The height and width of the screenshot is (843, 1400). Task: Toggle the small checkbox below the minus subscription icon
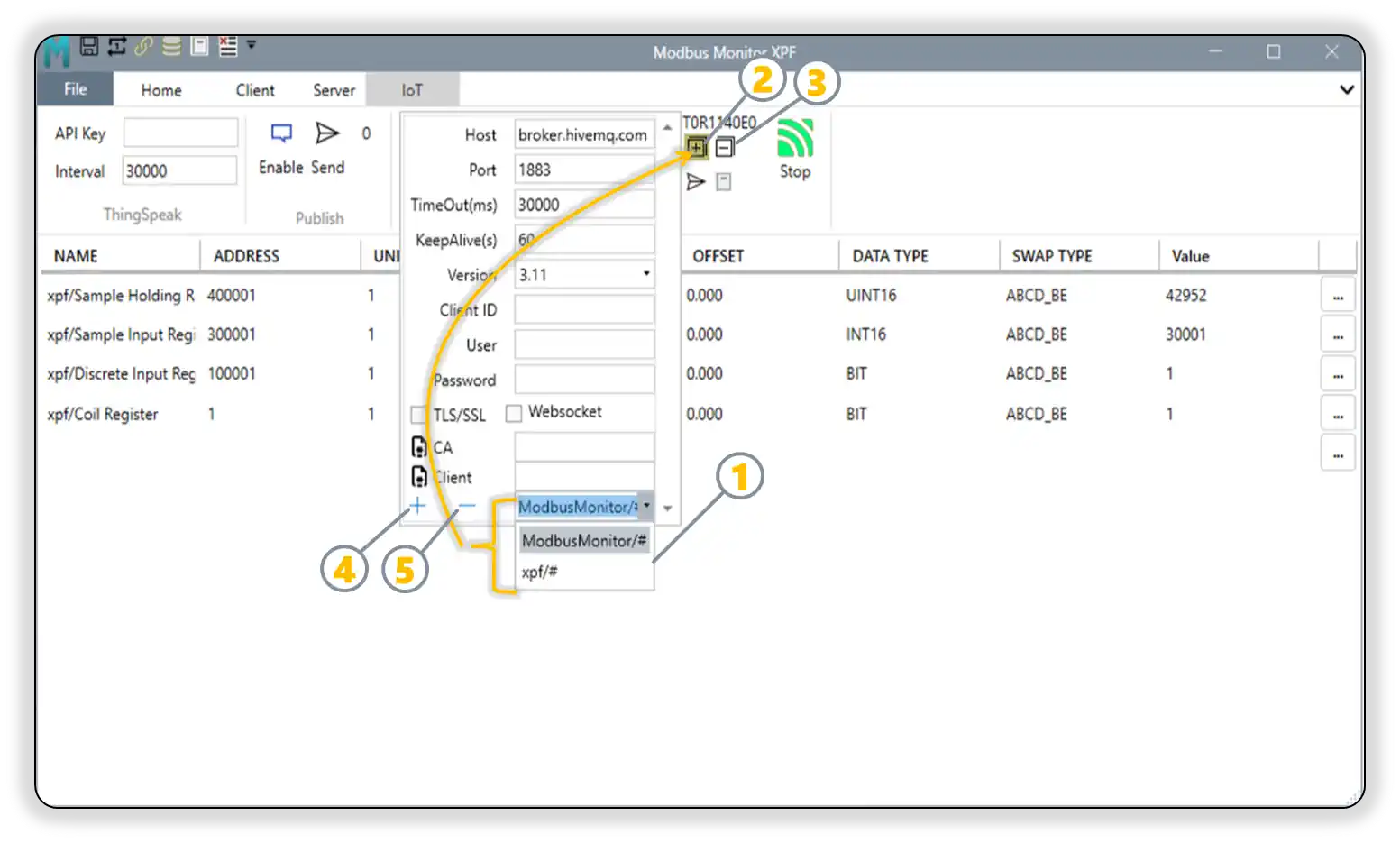click(x=725, y=181)
